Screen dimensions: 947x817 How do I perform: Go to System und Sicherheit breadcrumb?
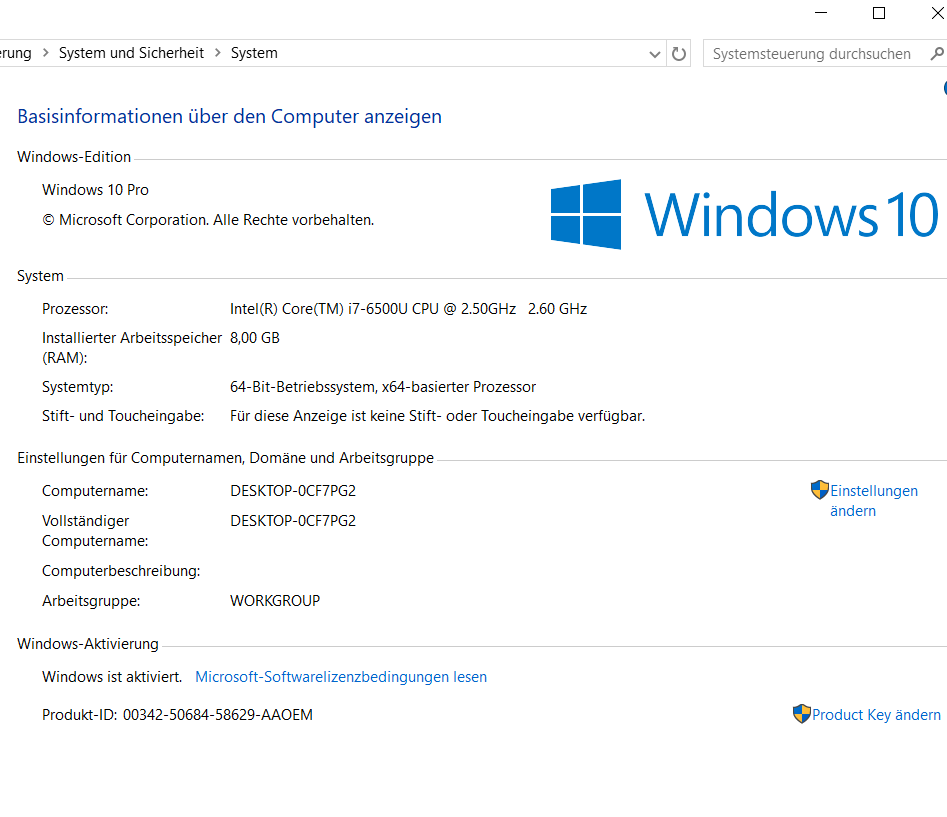(x=131, y=53)
